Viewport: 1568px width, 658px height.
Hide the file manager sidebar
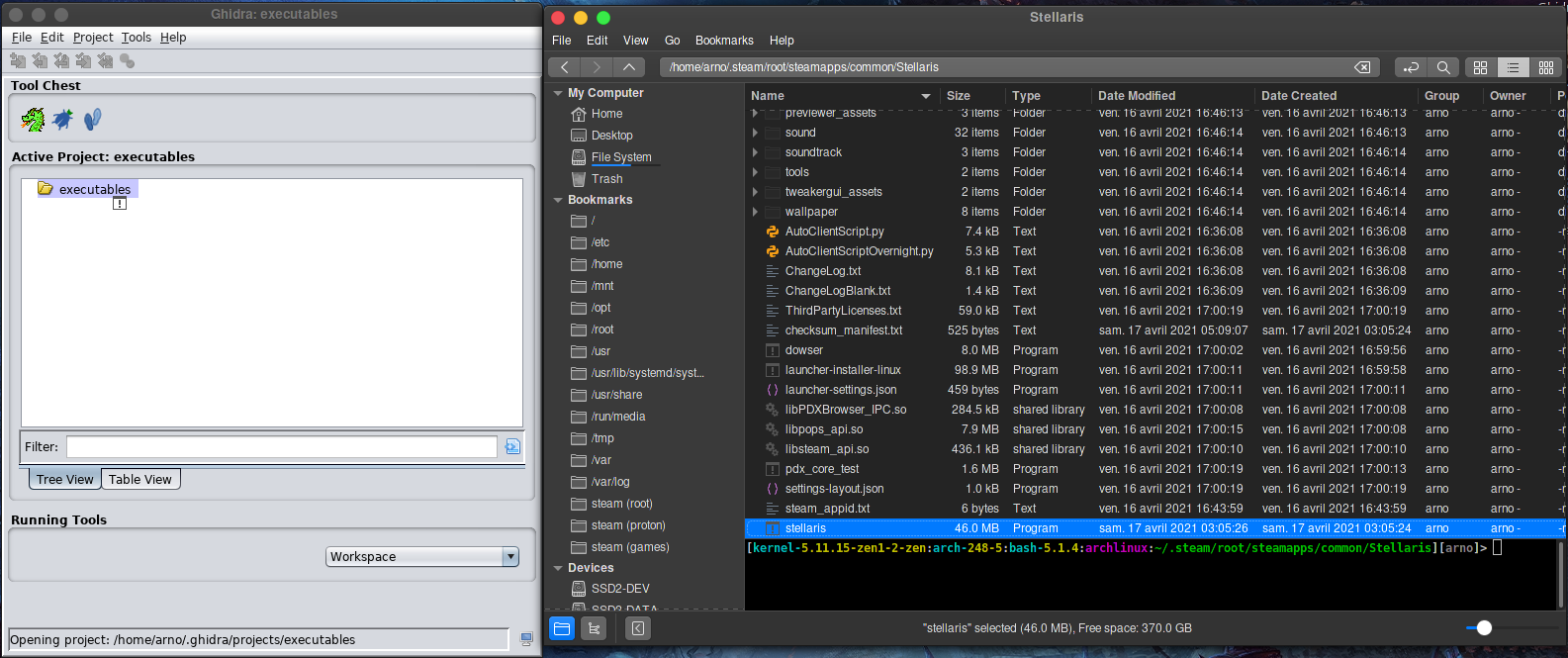(x=638, y=628)
